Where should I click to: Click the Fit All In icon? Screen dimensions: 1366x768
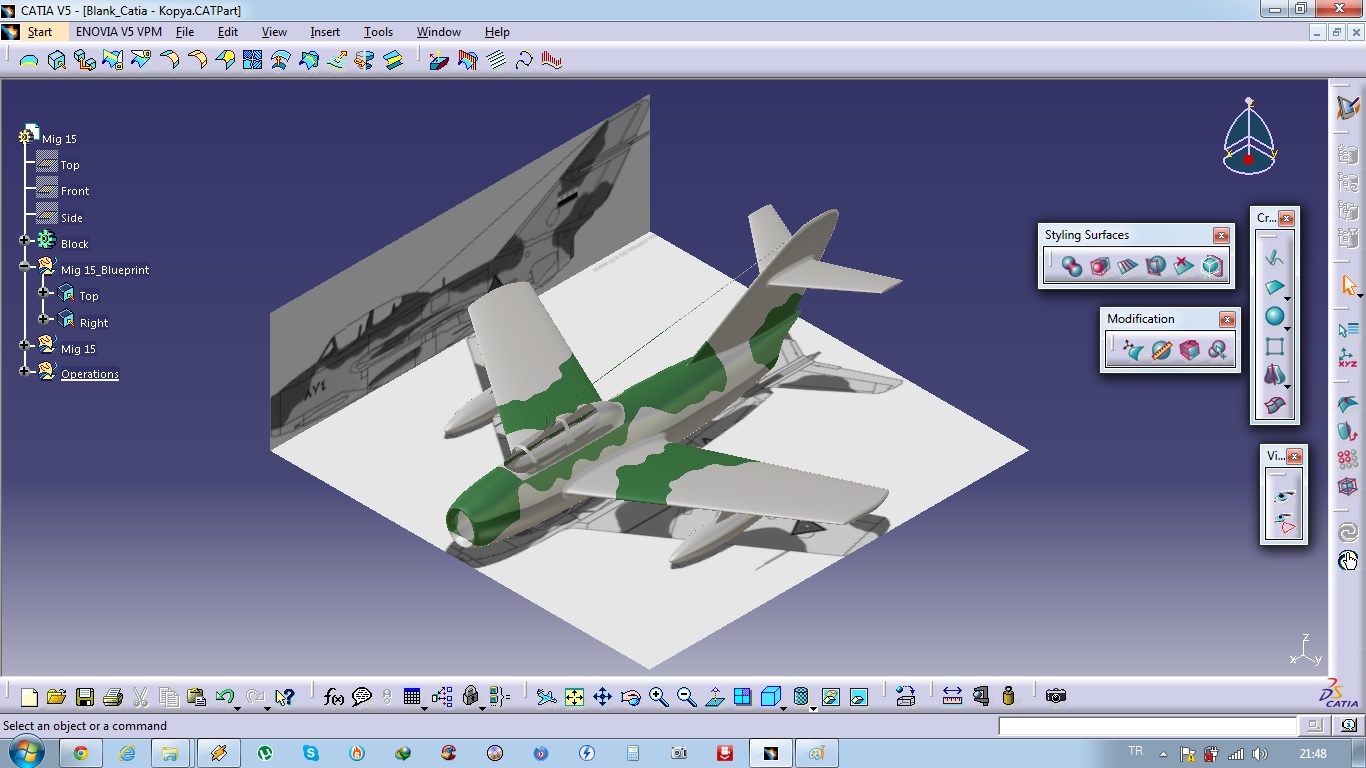coord(574,697)
